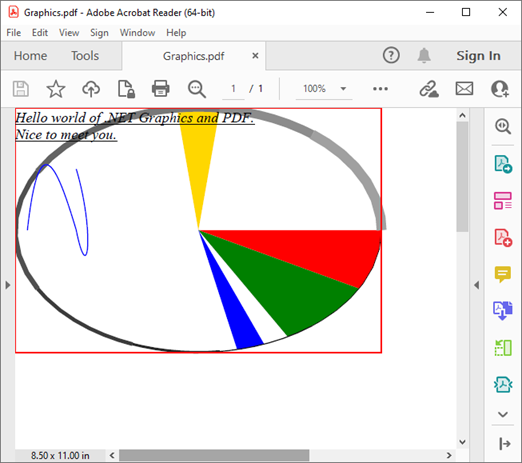The height and width of the screenshot is (463, 522).
Task: Open the find text magnifier tool
Action: (197, 89)
